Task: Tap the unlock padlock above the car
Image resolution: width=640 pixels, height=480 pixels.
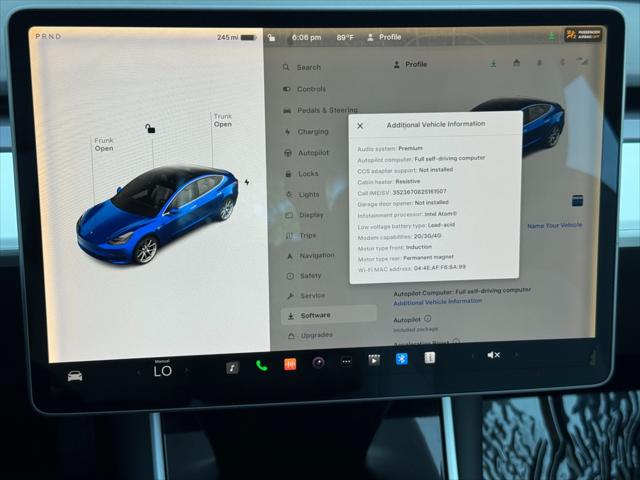Action: 150,129
